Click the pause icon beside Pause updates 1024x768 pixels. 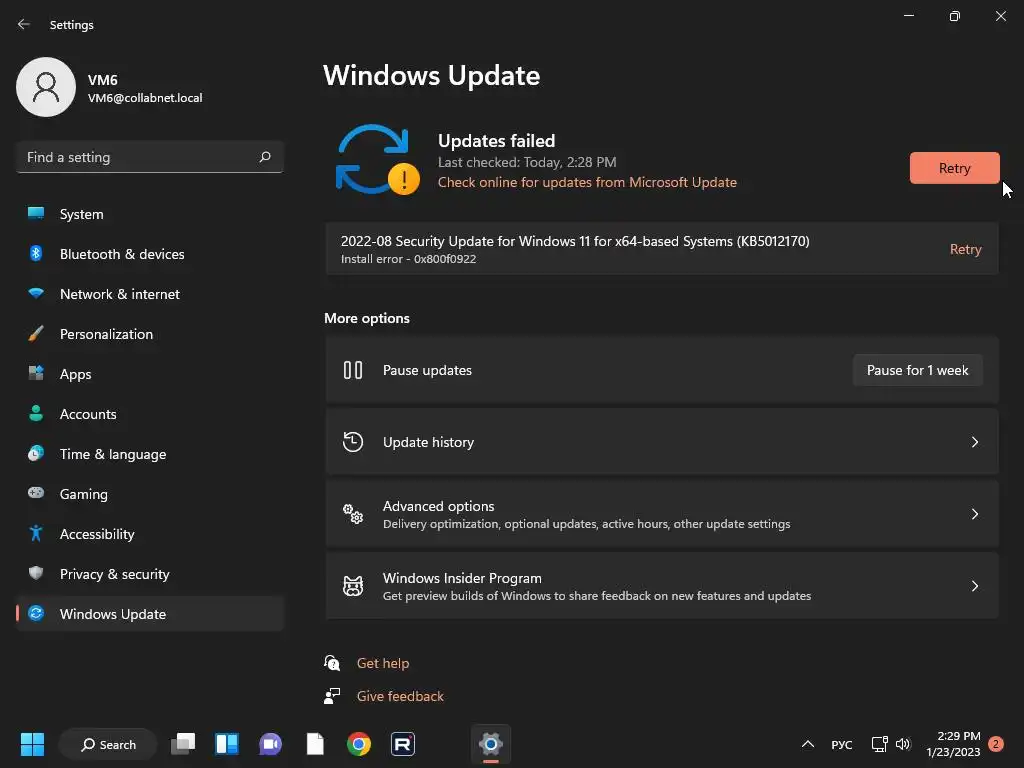pyautogui.click(x=353, y=370)
